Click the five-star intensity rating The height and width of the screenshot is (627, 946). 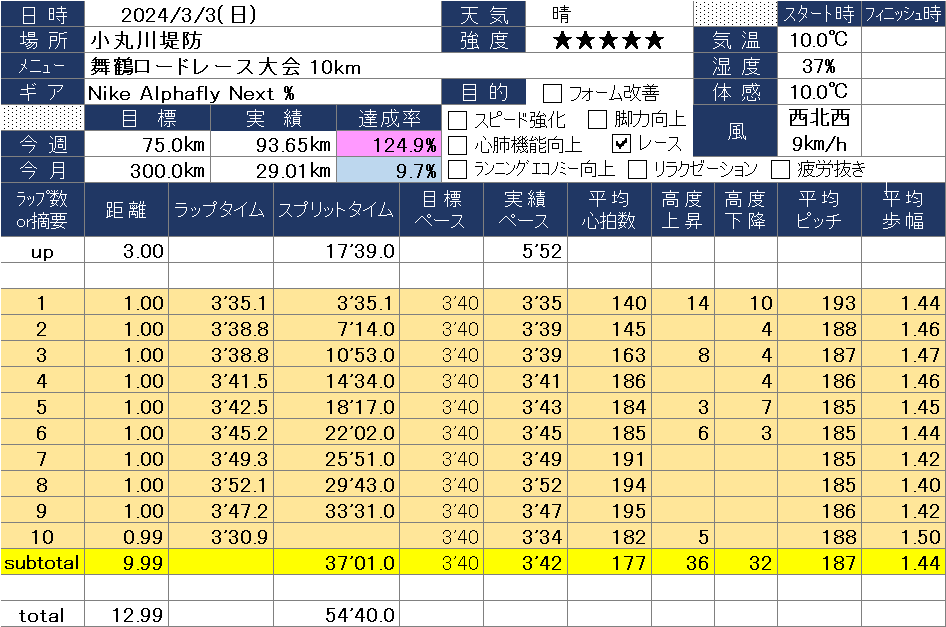pyautogui.click(x=608, y=41)
